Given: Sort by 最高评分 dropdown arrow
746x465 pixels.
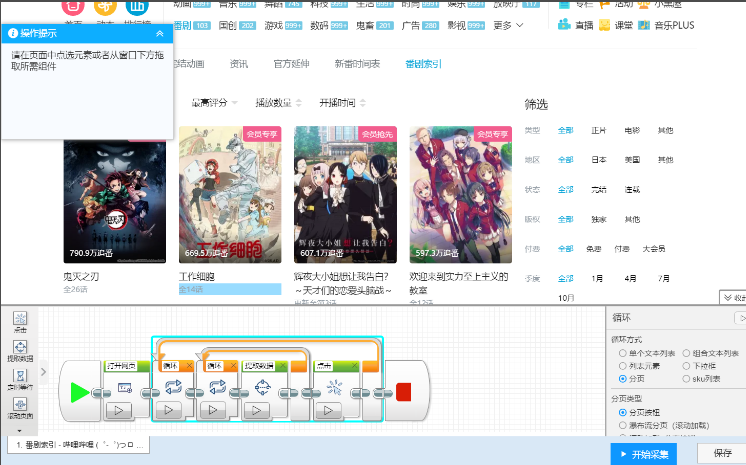Looking at the screenshot, I should pos(235,103).
